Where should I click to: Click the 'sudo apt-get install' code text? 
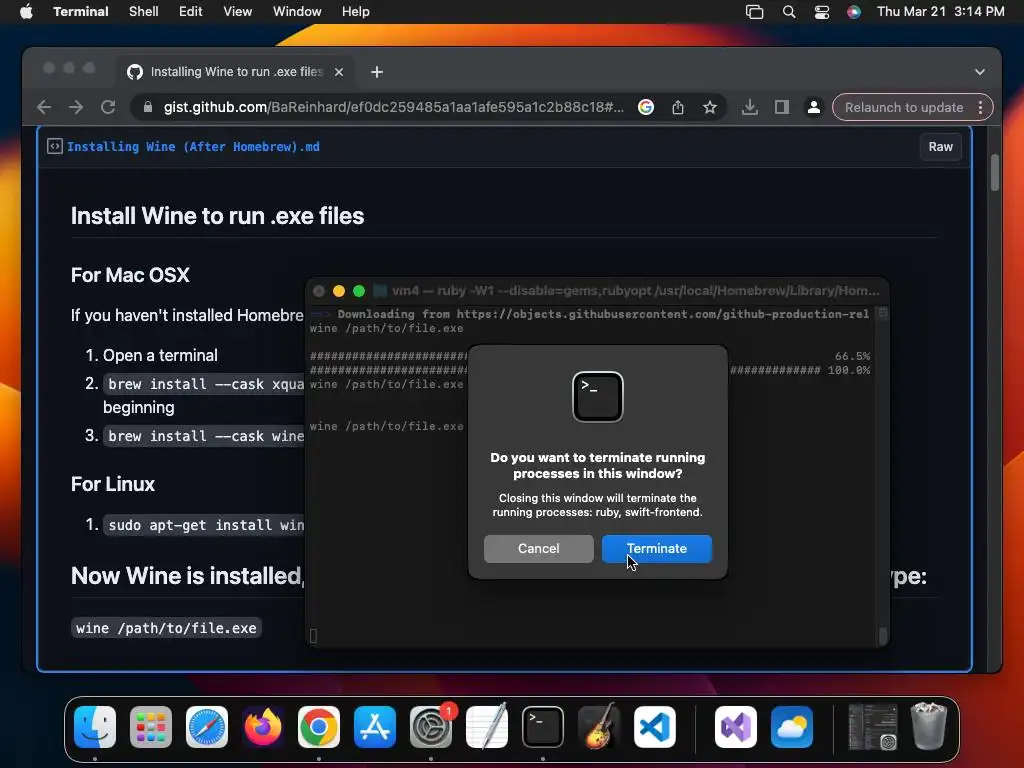coord(206,525)
